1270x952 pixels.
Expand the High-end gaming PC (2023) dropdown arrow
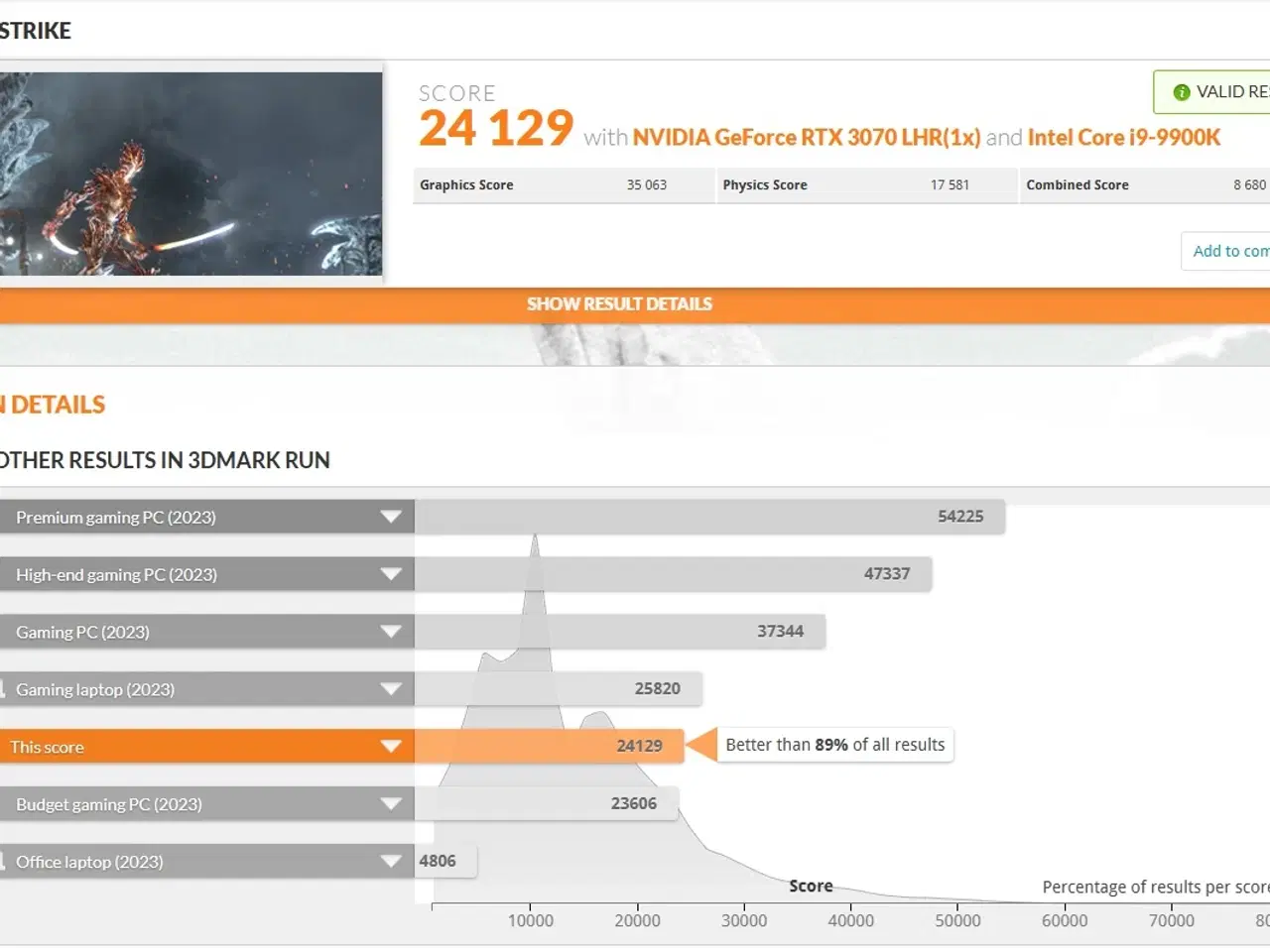pyautogui.click(x=391, y=574)
